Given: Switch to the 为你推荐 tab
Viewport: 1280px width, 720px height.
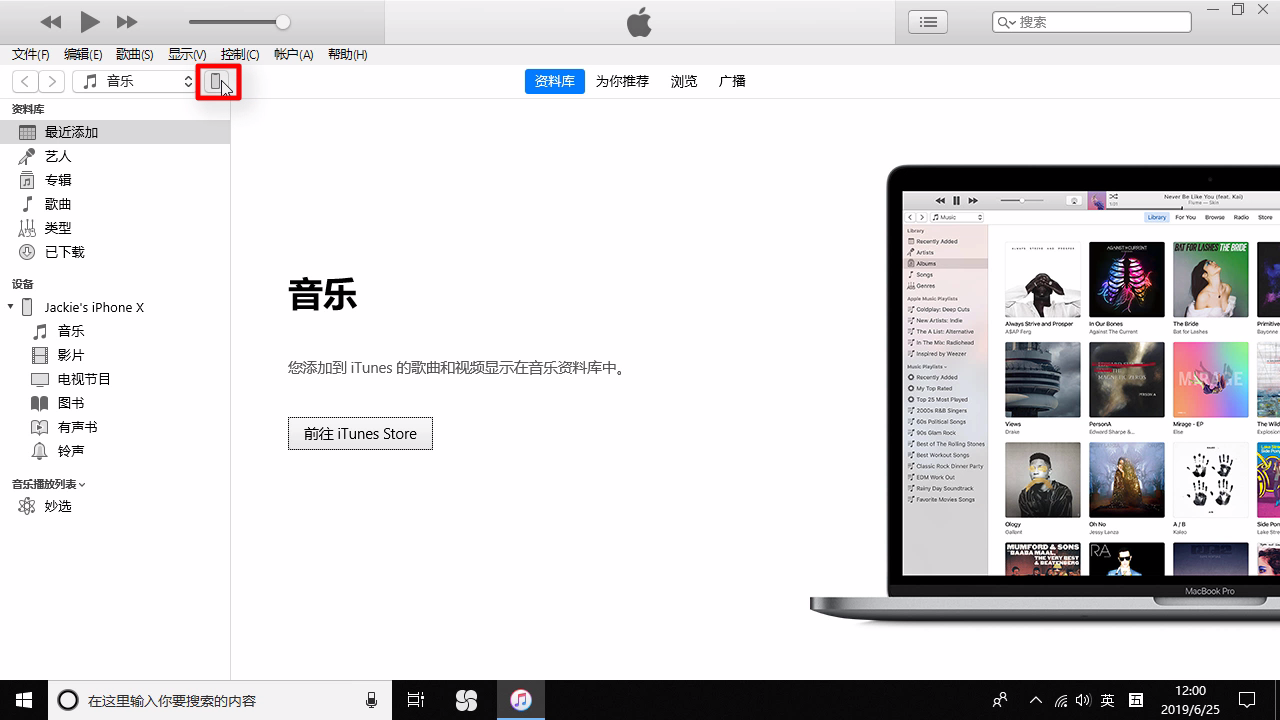Looking at the screenshot, I should (622, 82).
